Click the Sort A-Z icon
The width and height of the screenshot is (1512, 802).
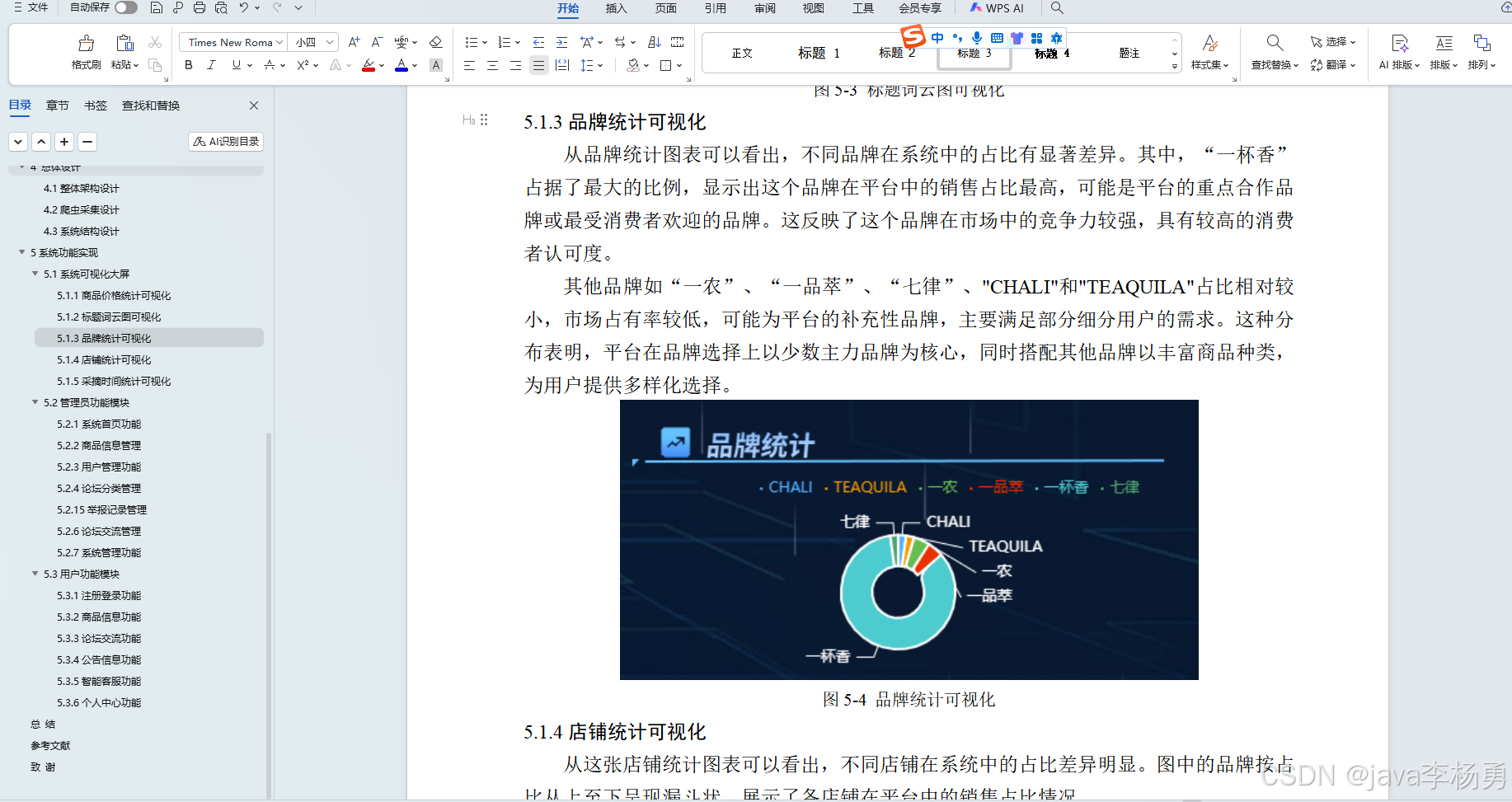pyautogui.click(x=655, y=42)
